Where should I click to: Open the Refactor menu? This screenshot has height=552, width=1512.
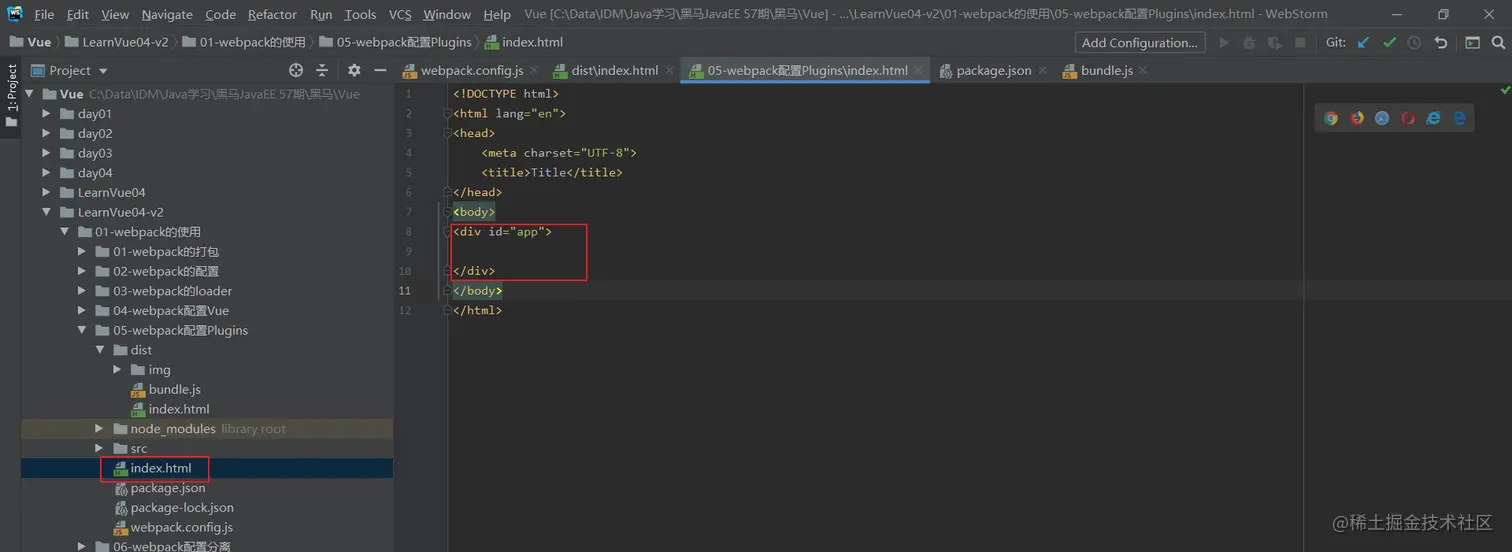pos(272,14)
